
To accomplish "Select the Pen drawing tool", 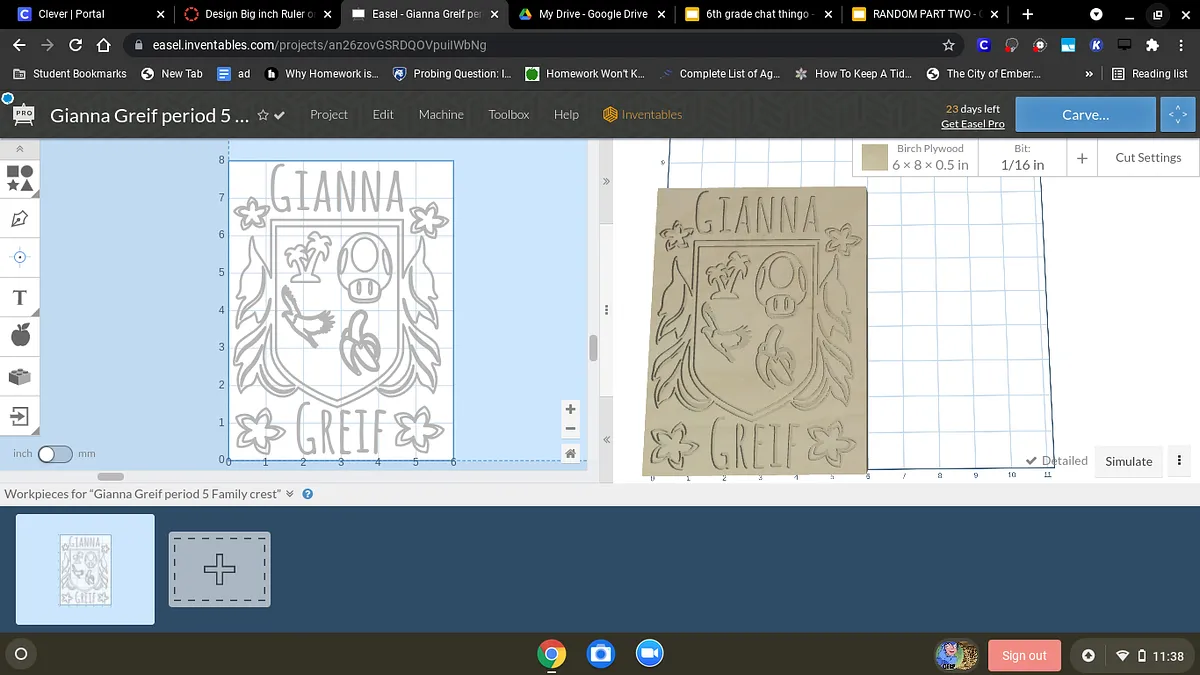I will (x=20, y=218).
